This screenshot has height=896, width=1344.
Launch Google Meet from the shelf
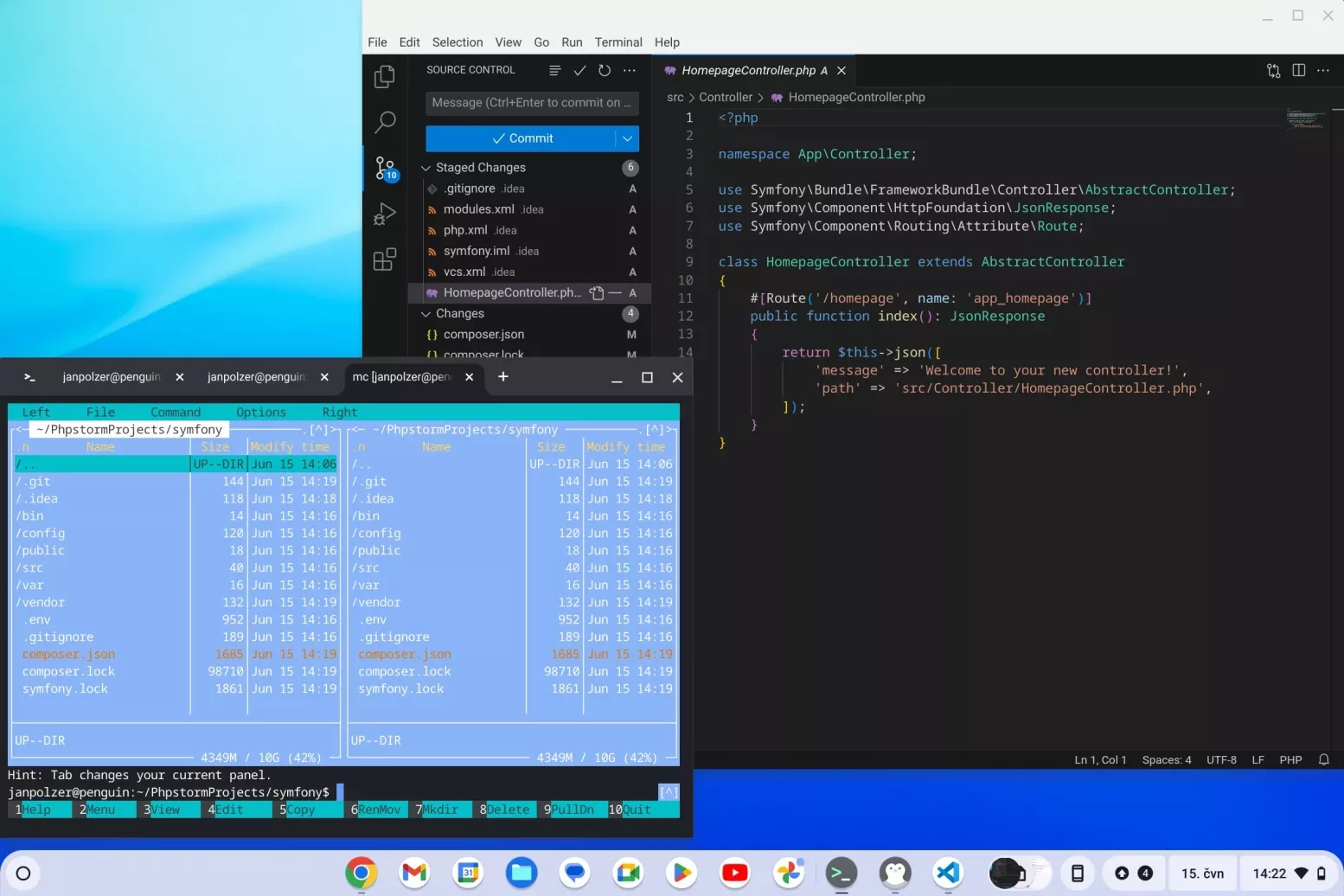[x=629, y=873]
